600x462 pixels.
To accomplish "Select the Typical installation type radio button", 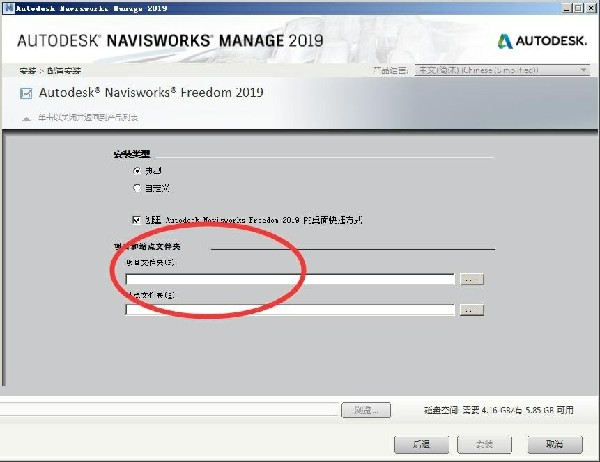I will pos(137,171).
